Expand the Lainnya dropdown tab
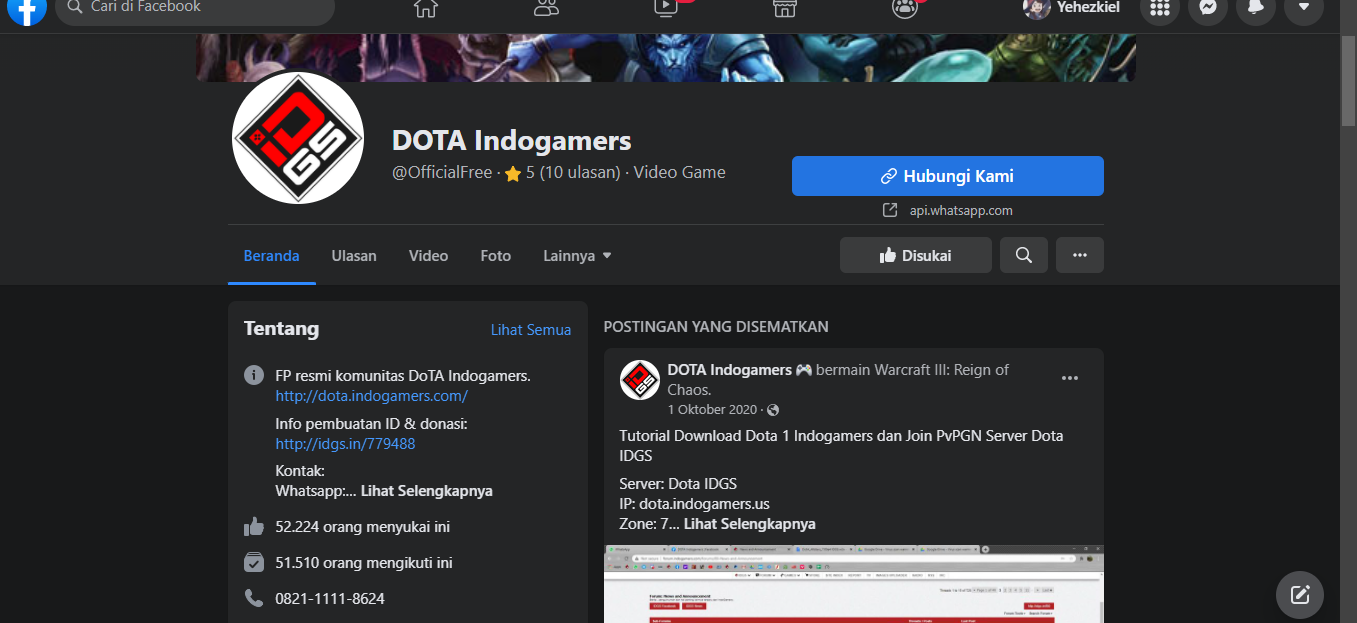The height and width of the screenshot is (623, 1357). (x=577, y=256)
